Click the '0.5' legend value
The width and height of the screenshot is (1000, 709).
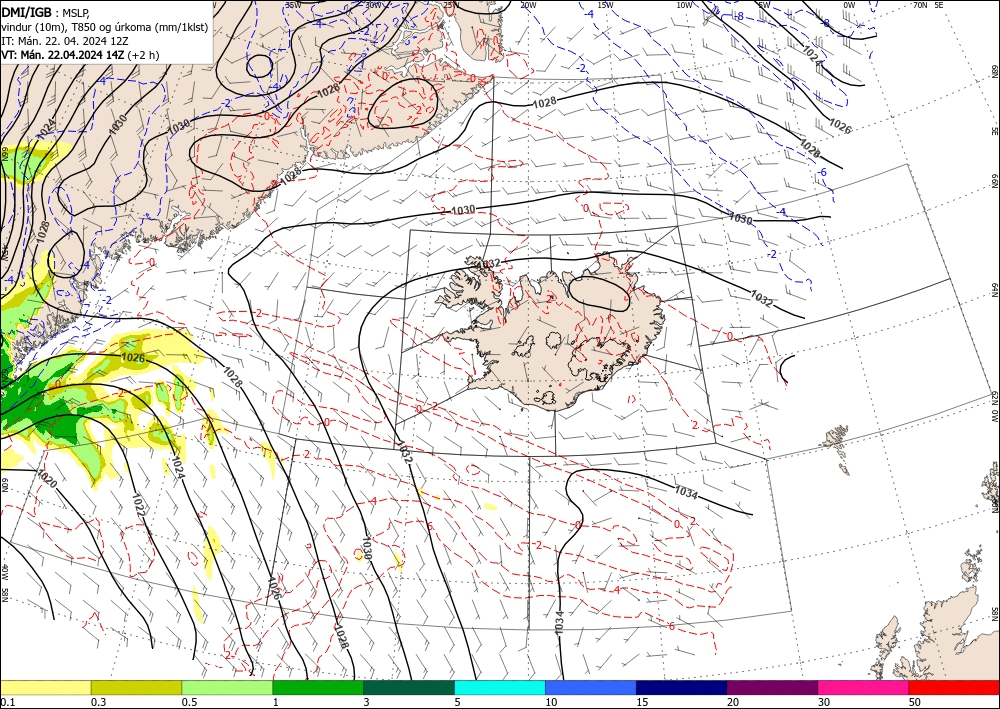[189, 702]
